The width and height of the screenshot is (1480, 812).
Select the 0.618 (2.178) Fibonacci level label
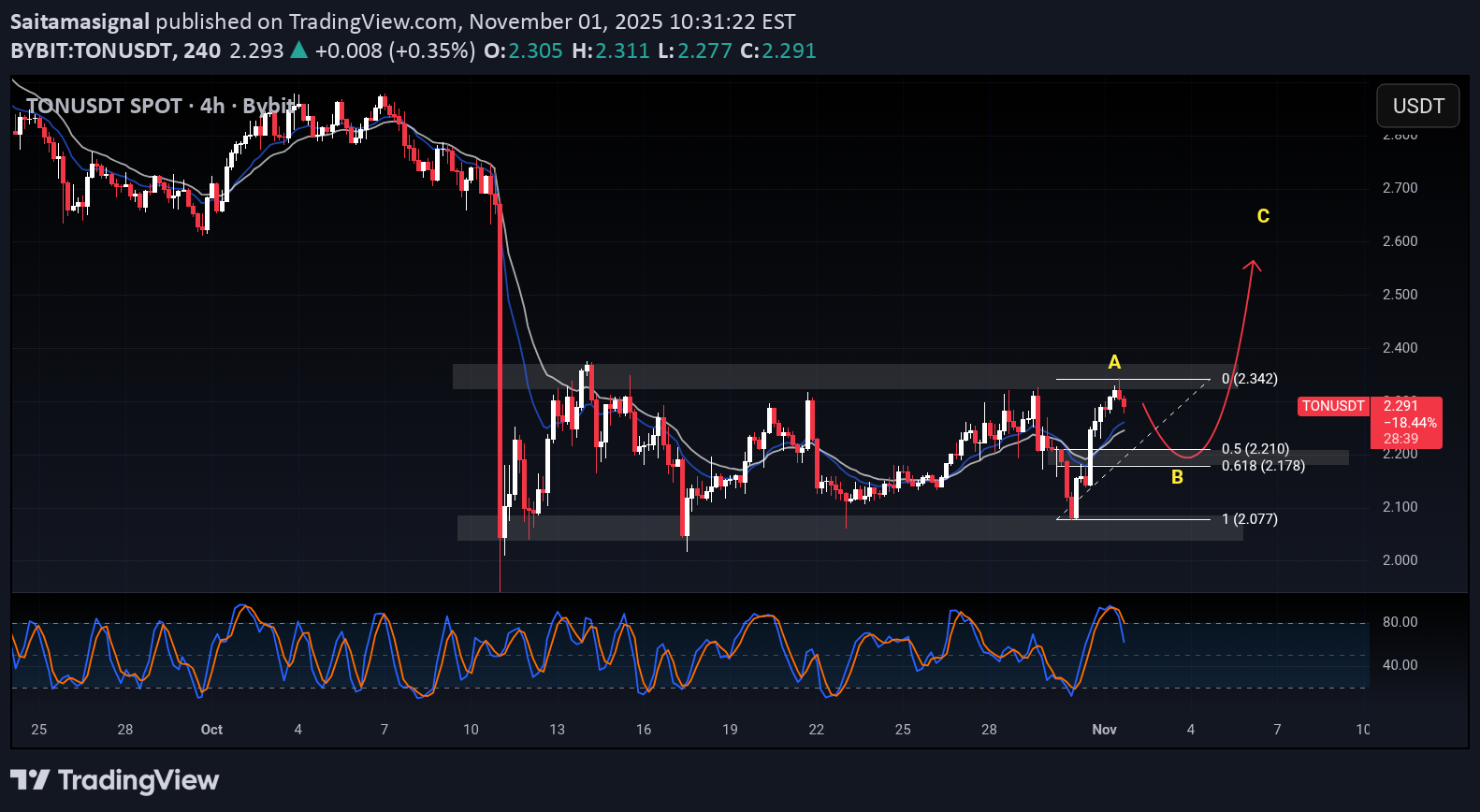coord(1262,466)
